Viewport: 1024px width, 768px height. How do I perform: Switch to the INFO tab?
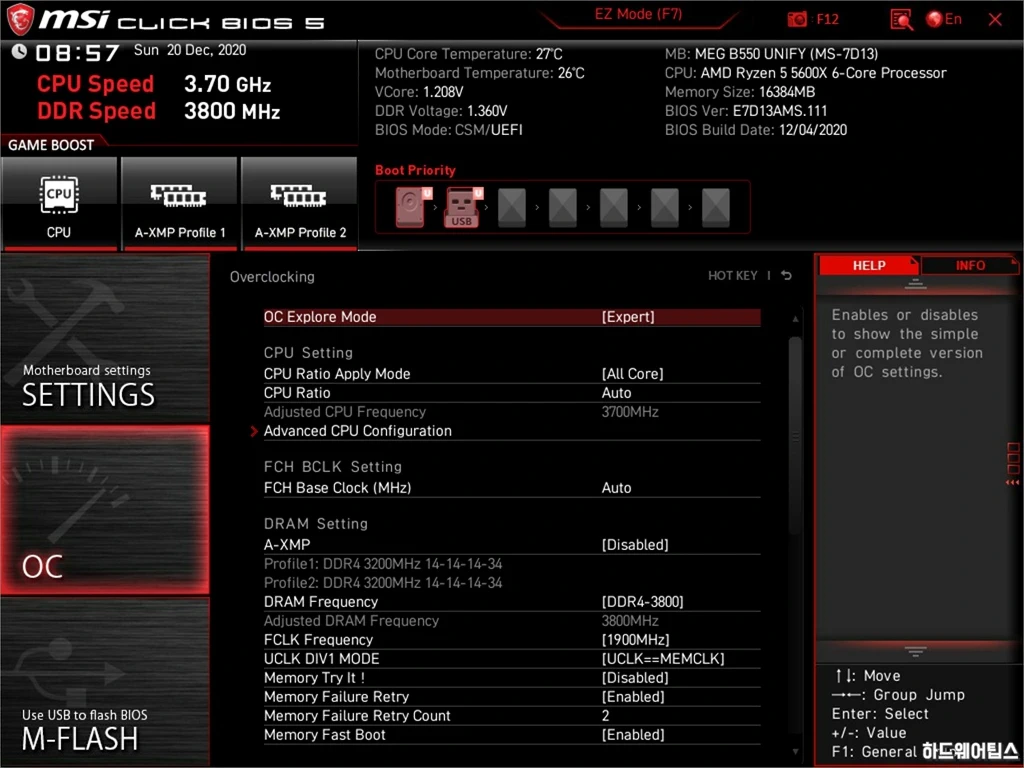(x=970, y=265)
